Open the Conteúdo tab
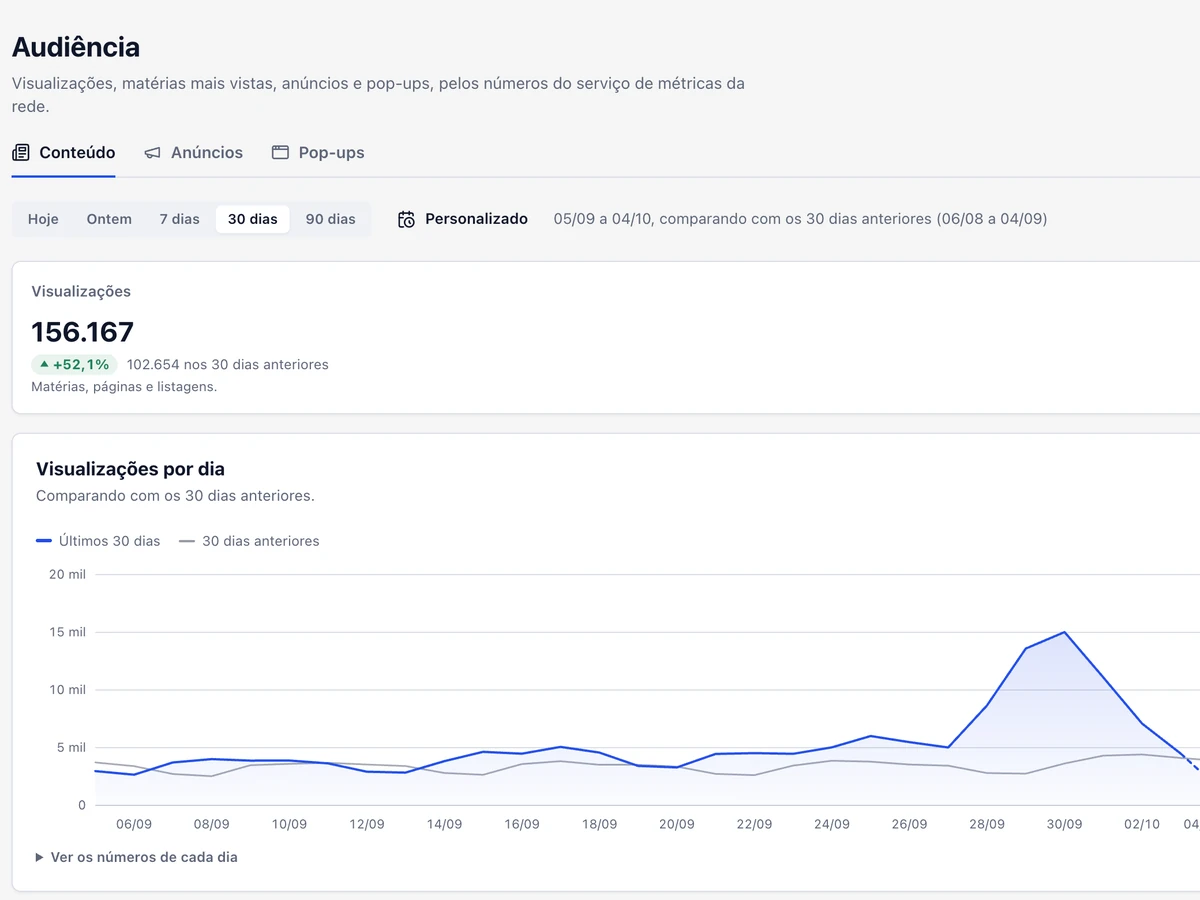 coord(64,153)
